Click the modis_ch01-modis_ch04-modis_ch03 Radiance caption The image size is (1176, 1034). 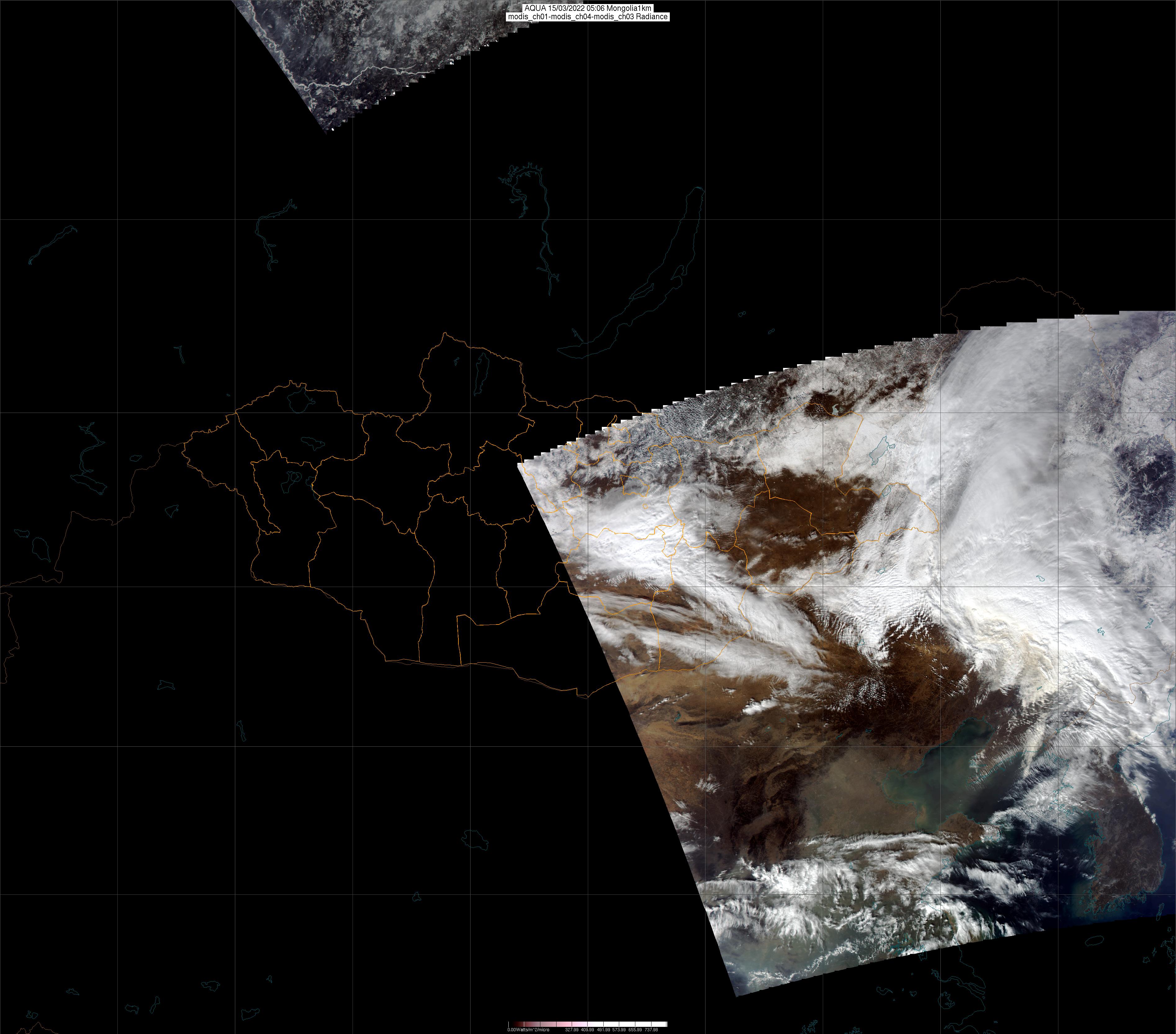pyautogui.click(x=588, y=17)
